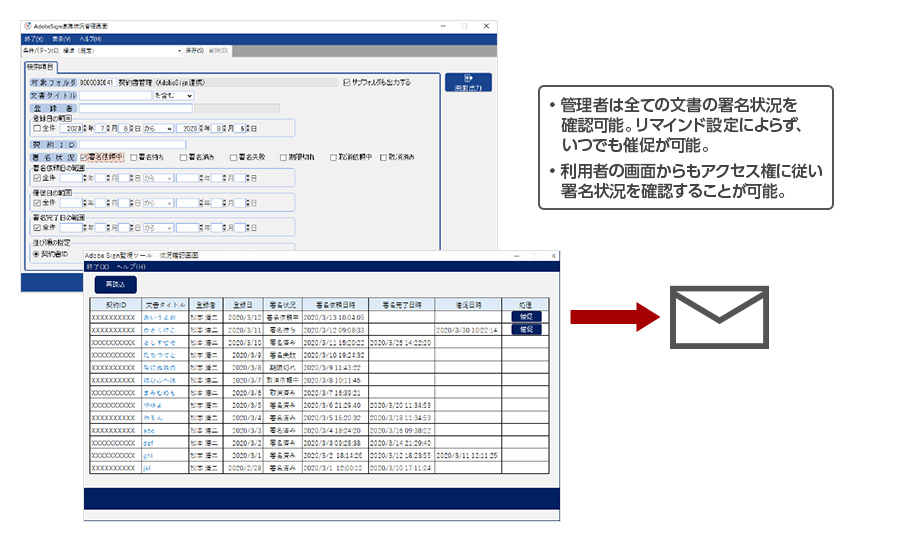900x542 pixels.
Task: Click the 画面出力 export icon button
Action: [x=468, y=83]
